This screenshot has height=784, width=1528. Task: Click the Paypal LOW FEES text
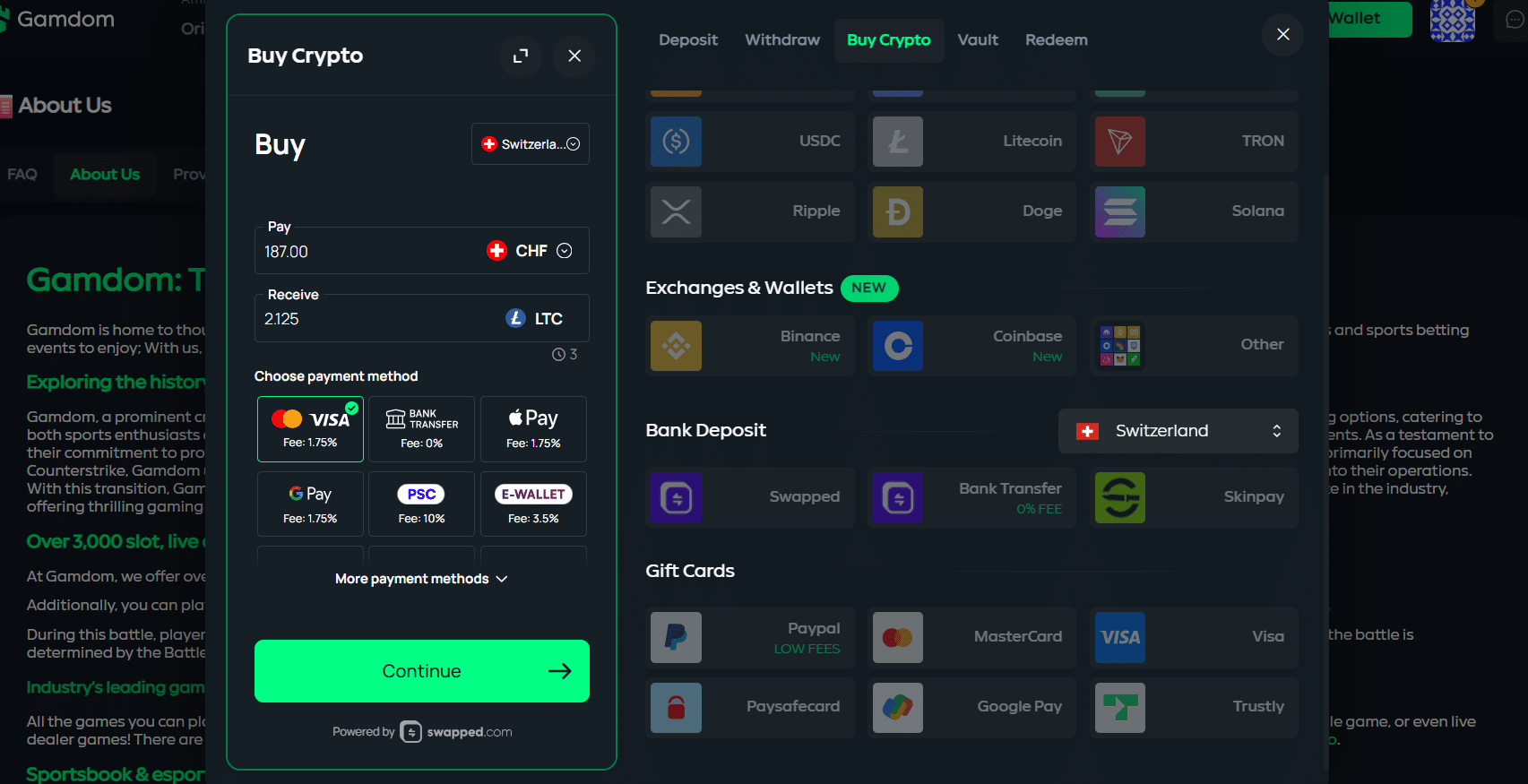click(x=807, y=649)
